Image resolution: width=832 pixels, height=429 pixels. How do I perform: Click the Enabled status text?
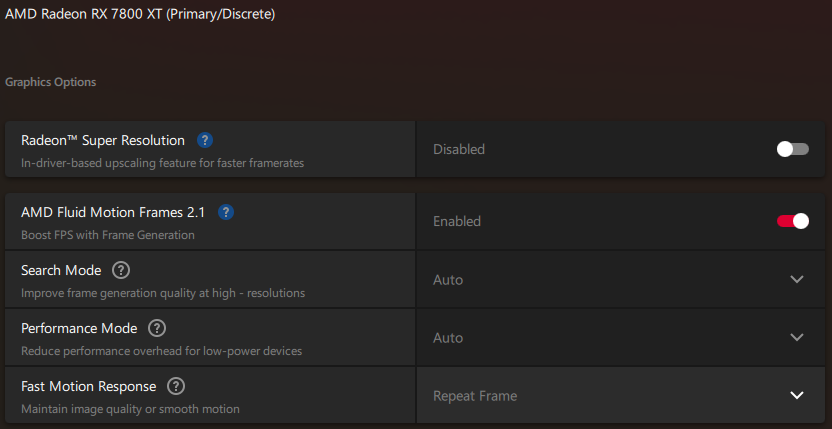457,221
